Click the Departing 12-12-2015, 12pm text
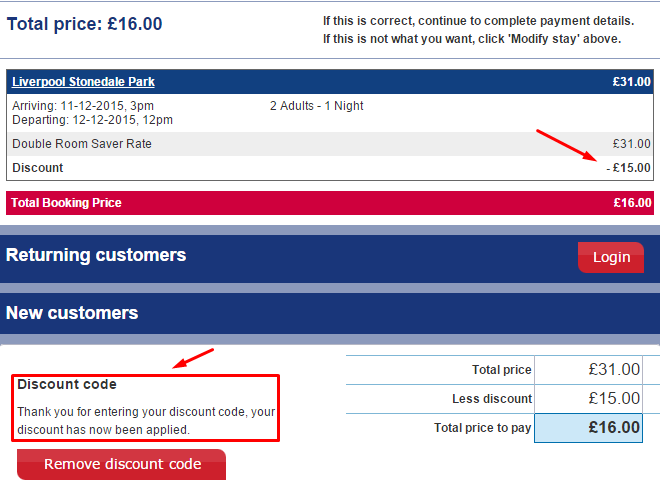The height and width of the screenshot is (482, 660). tap(92, 120)
